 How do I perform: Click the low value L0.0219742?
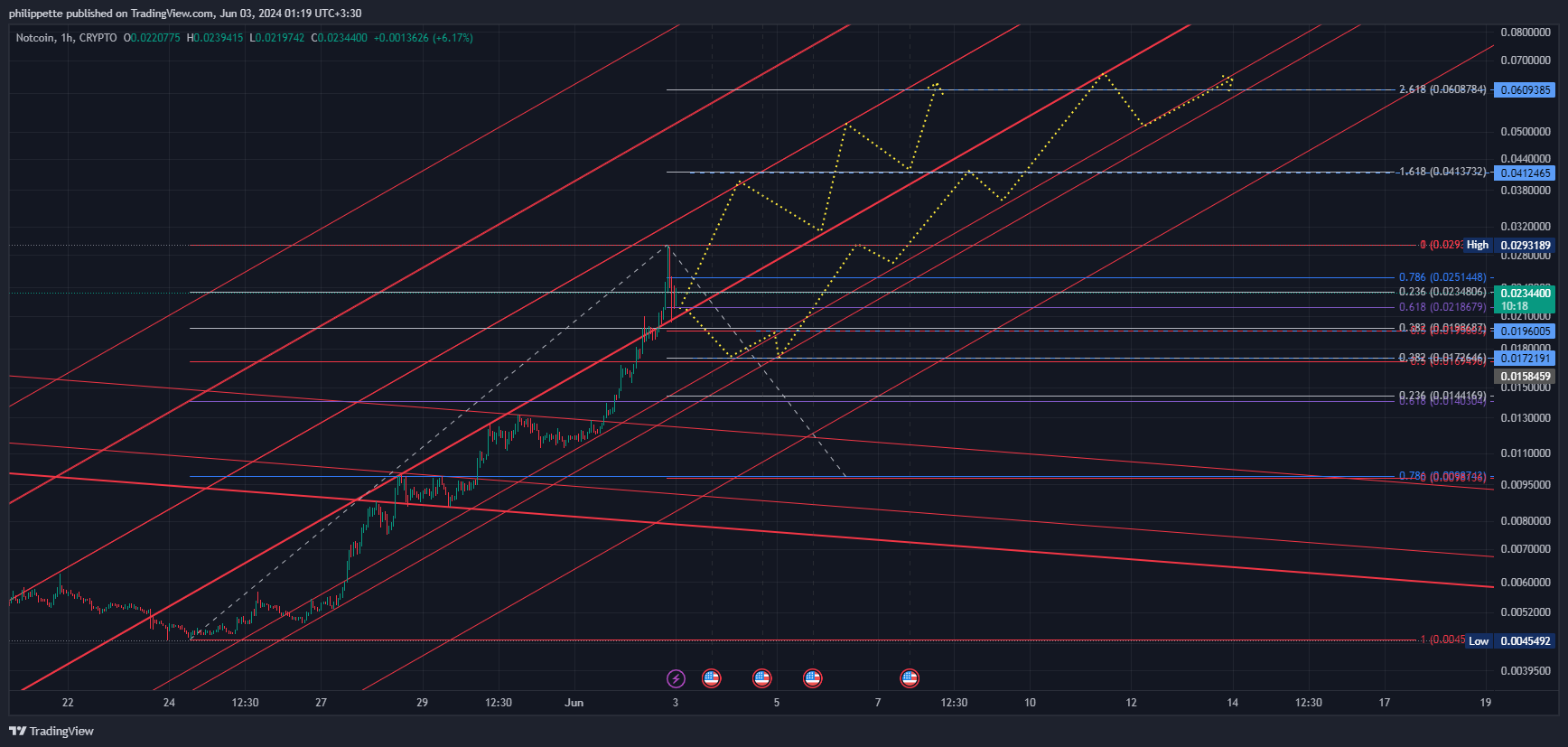point(277,38)
